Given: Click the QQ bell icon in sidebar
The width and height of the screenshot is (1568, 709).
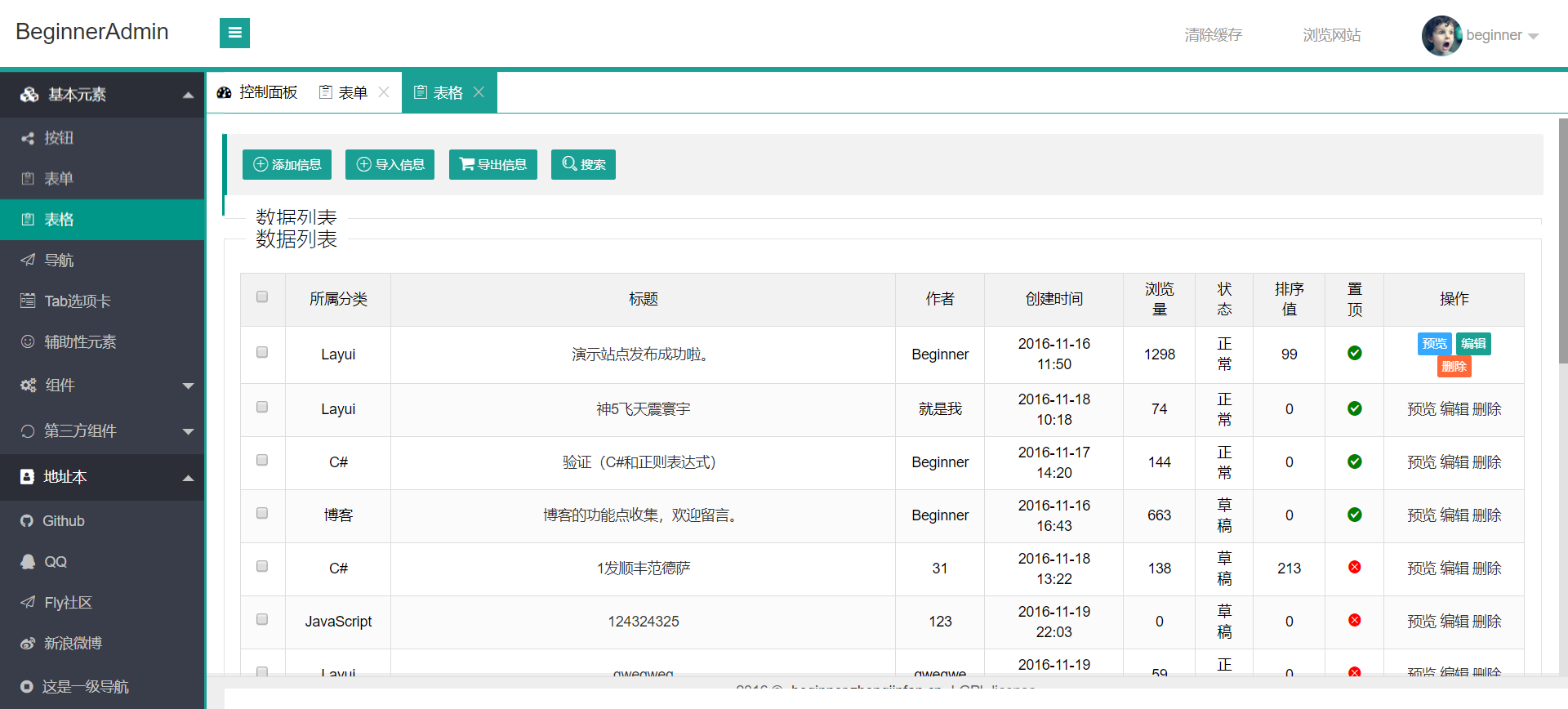Looking at the screenshot, I should tap(28, 562).
